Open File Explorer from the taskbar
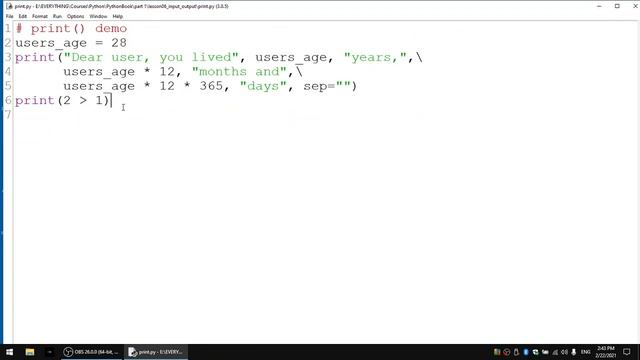640x360 pixels. tap(30, 352)
